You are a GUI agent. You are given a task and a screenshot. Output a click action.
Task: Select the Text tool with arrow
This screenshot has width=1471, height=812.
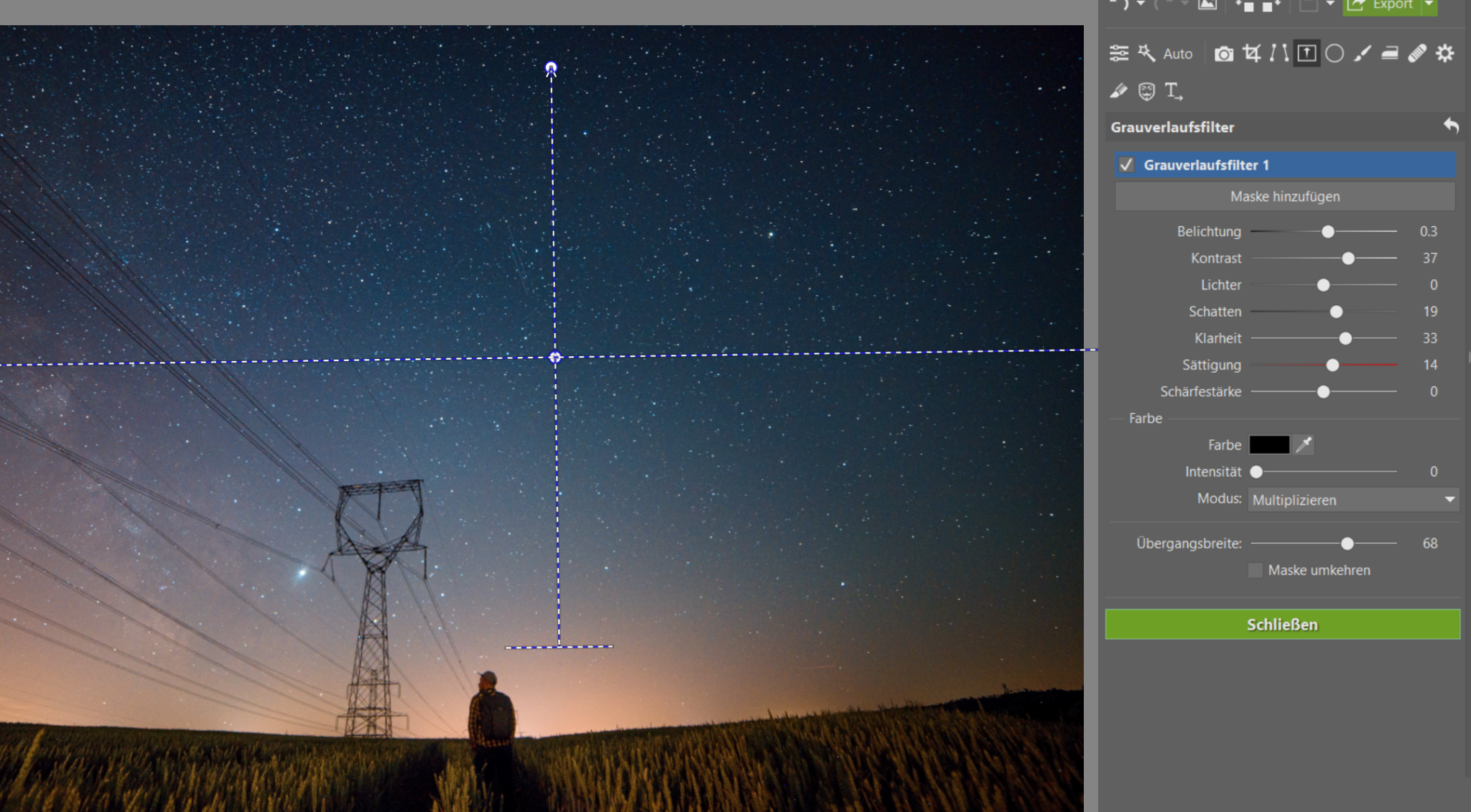coord(1174,91)
